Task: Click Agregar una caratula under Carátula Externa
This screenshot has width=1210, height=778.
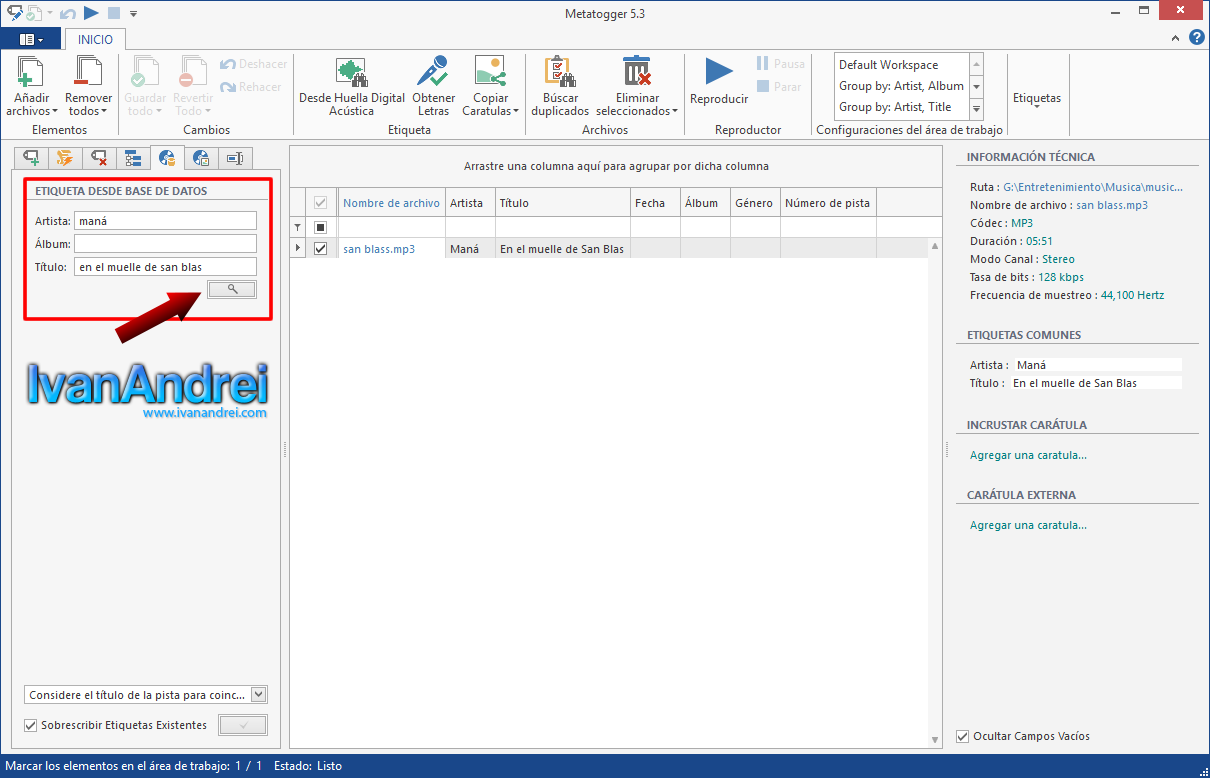Action: coord(1028,525)
